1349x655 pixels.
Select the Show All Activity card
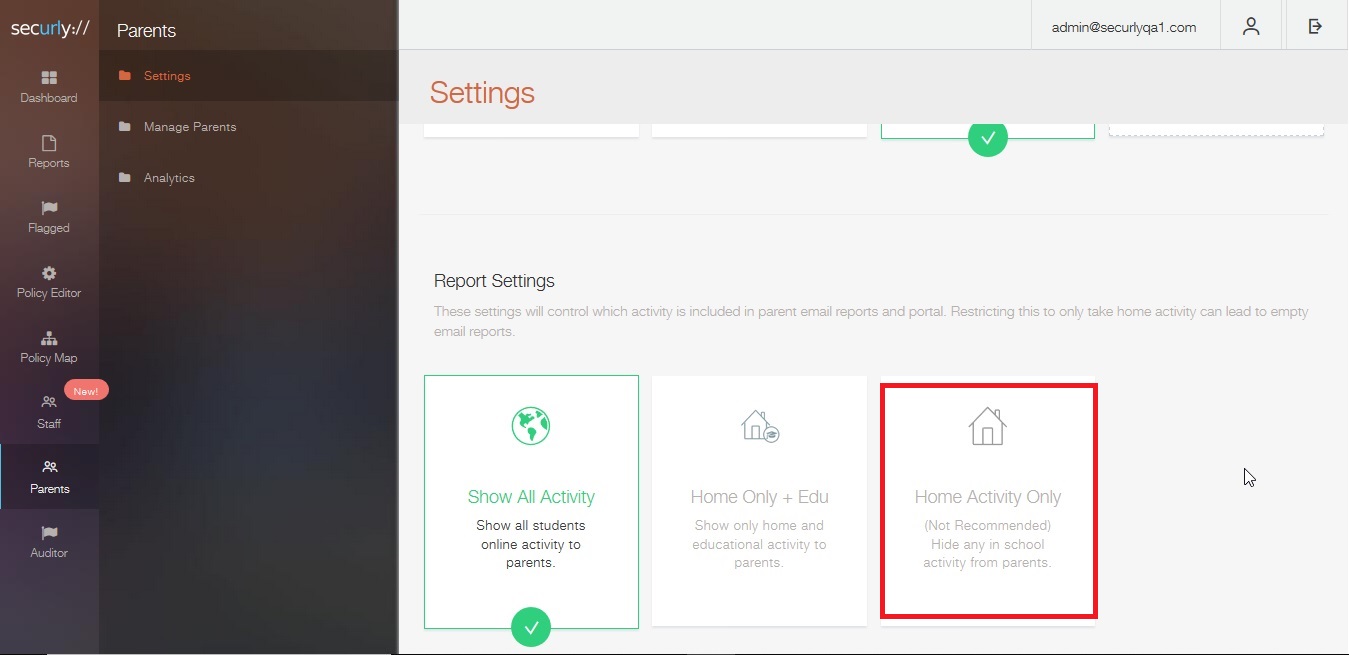pyautogui.click(x=531, y=502)
